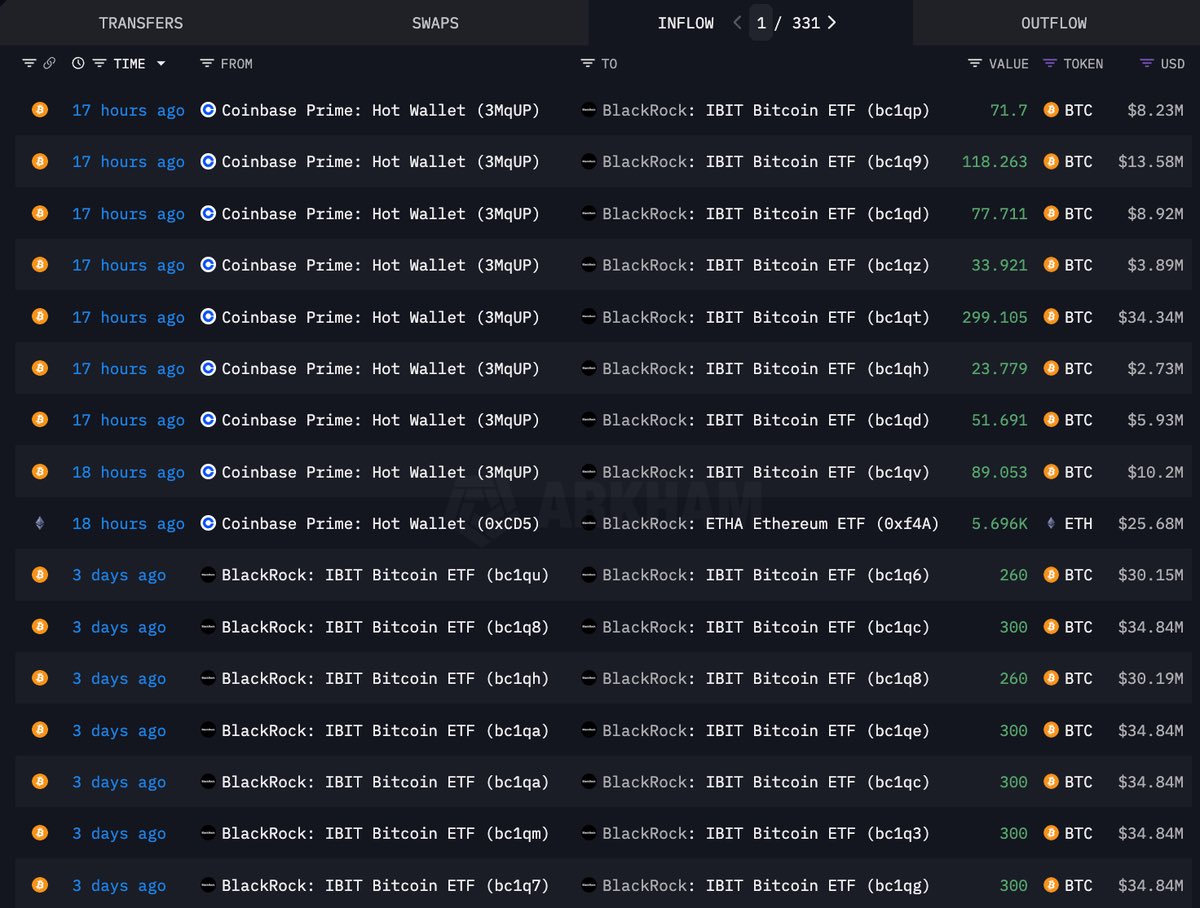Switch to the TRANSFERS tab
This screenshot has width=1200, height=908.
pyautogui.click(x=141, y=23)
